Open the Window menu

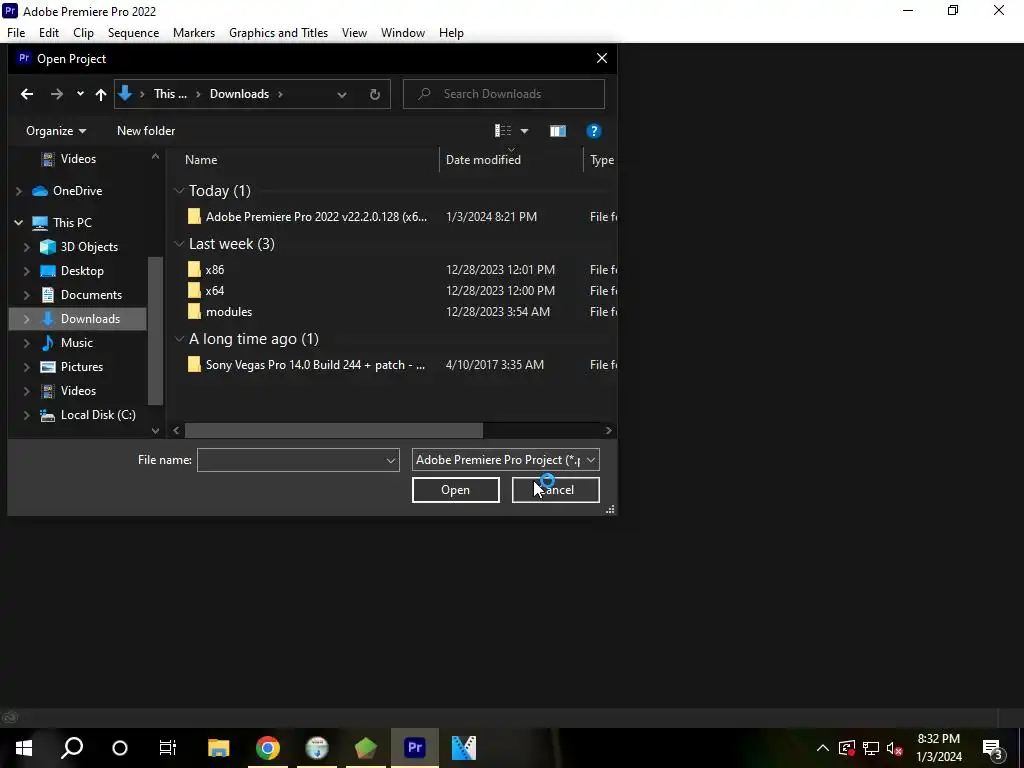(x=403, y=33)
